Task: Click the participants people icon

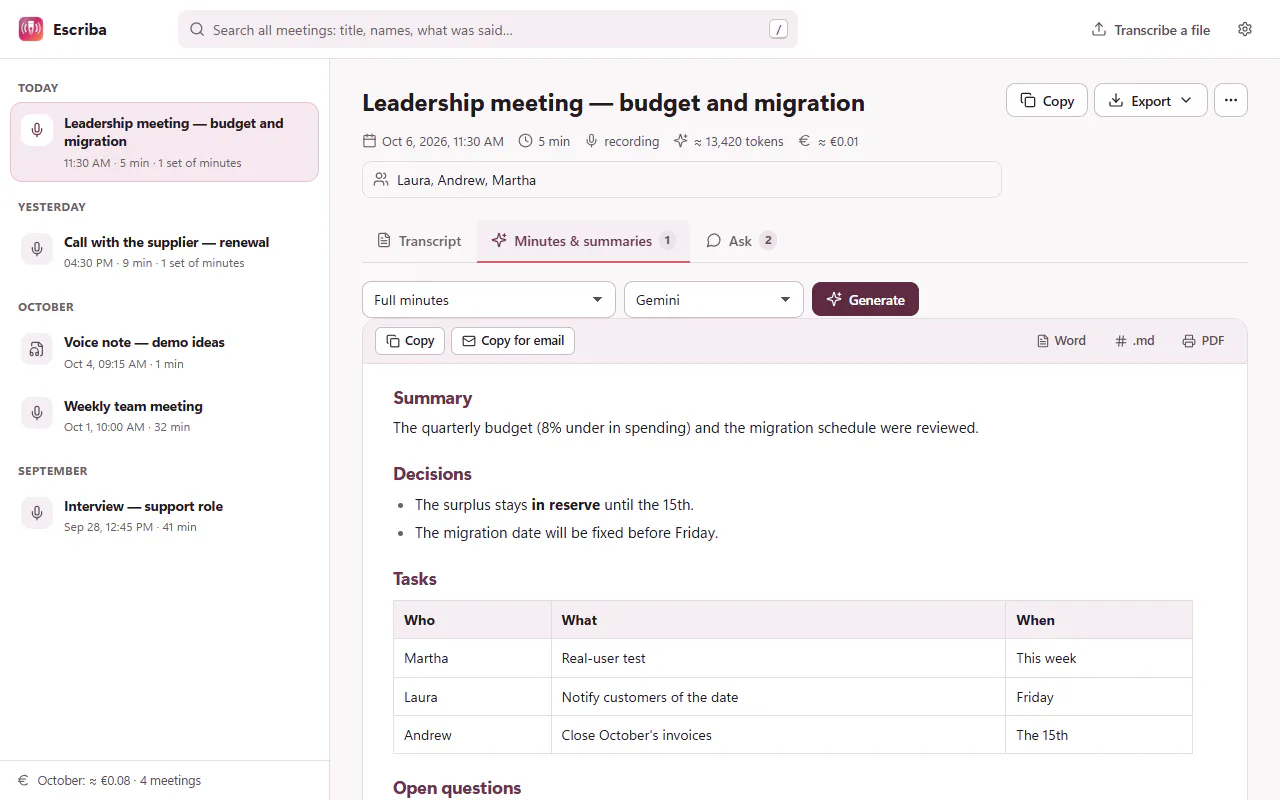Action: [x=381, y=180]
